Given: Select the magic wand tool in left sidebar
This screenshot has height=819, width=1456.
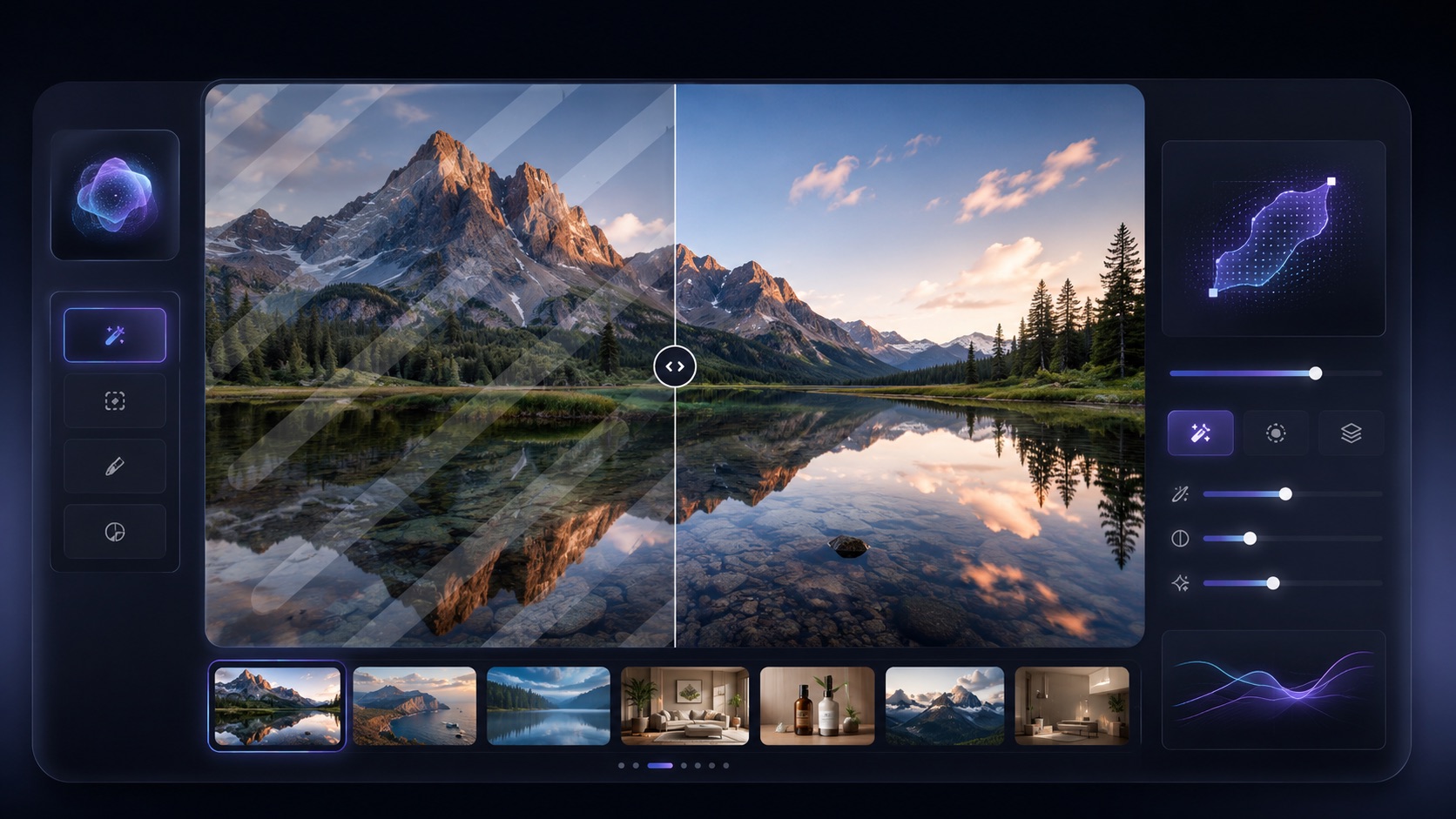Looking at the screenshot, I should [x=115, y=335].
